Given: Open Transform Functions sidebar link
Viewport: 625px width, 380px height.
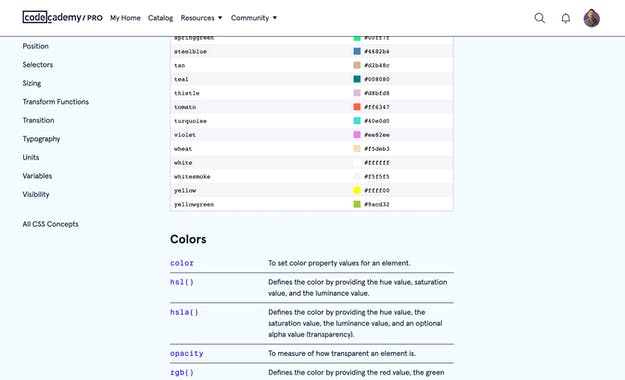Looking at the screenshot, I should click(55, 102).
